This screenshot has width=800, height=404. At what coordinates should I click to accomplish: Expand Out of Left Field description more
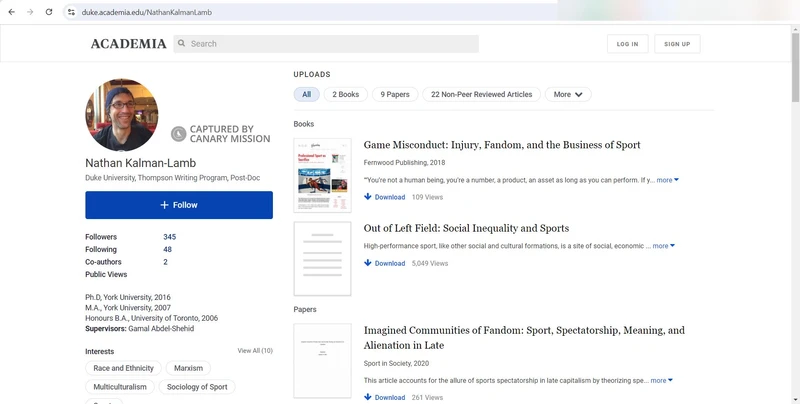click(x=663, y=246)
